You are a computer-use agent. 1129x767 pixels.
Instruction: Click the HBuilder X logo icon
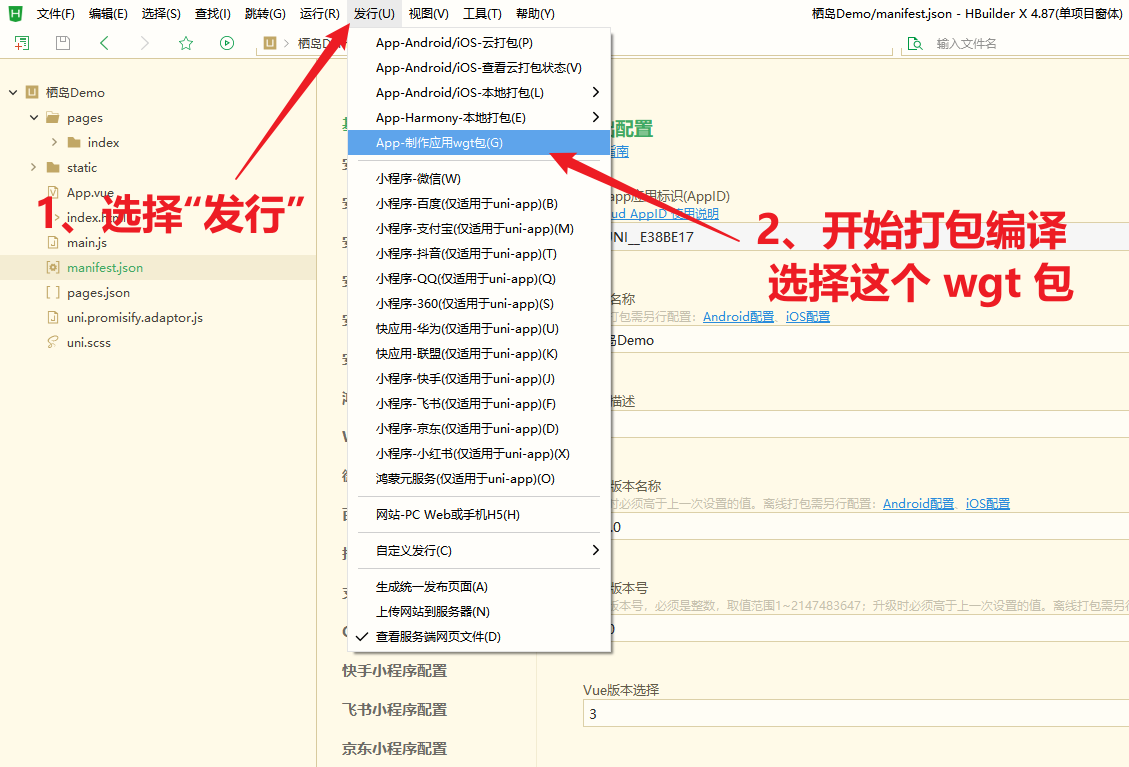click(15, 13)
